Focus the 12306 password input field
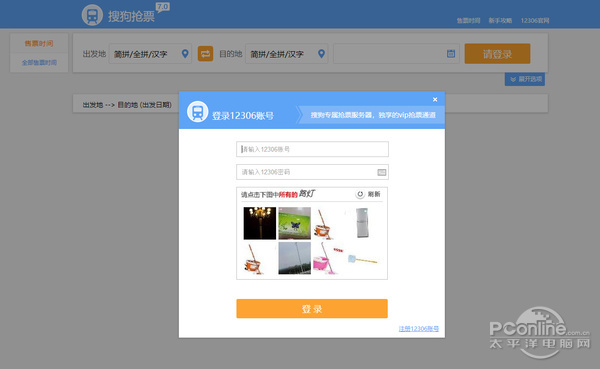Viewport: 600px width, 369px height. point(312,172)
